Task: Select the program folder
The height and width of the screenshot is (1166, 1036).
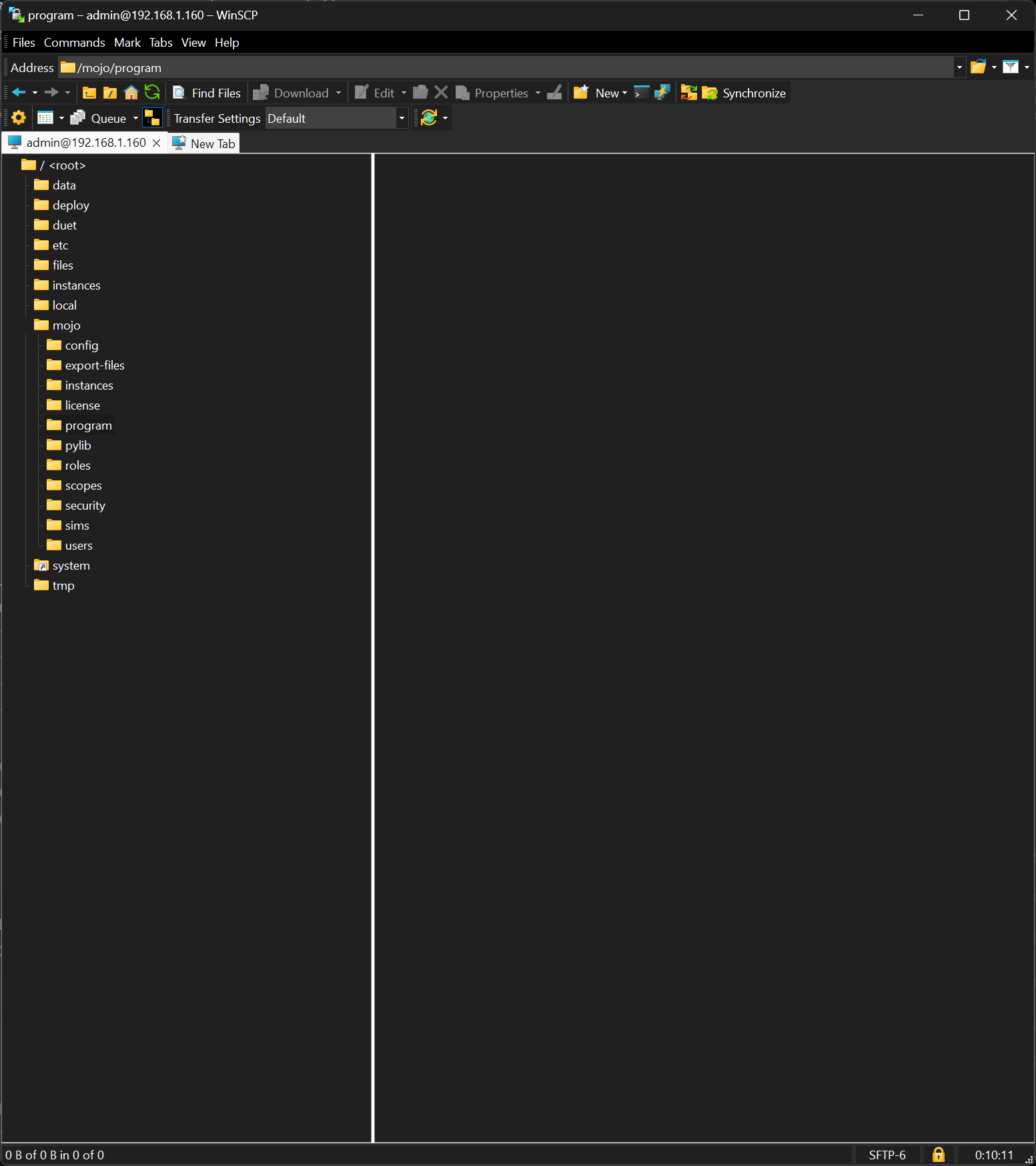Action: 80,425
